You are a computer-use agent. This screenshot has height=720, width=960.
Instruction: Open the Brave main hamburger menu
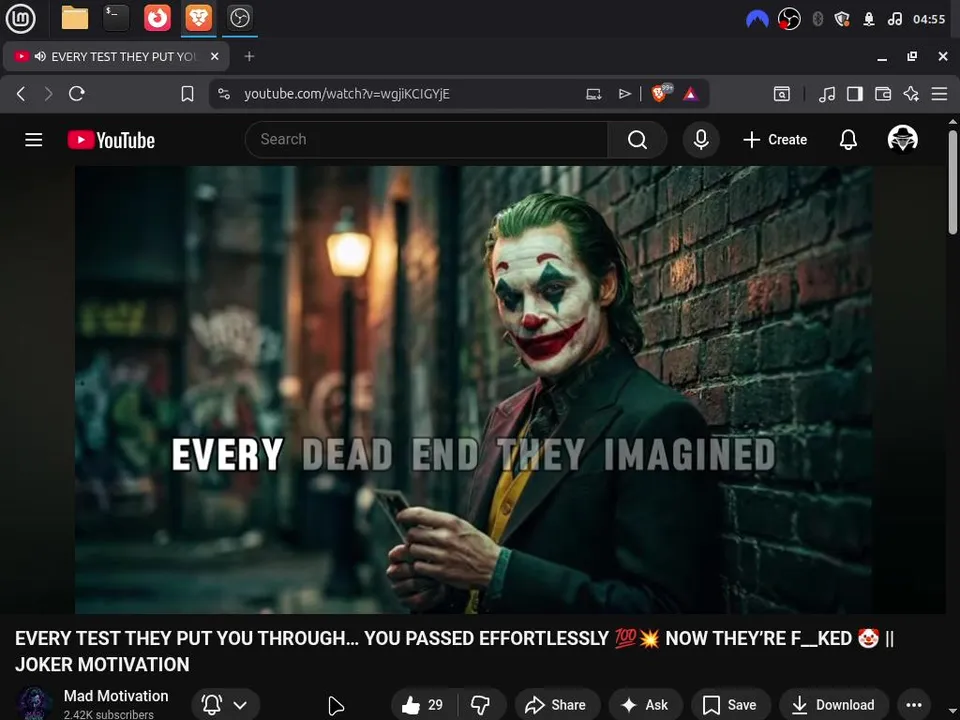tap(939, 94)
